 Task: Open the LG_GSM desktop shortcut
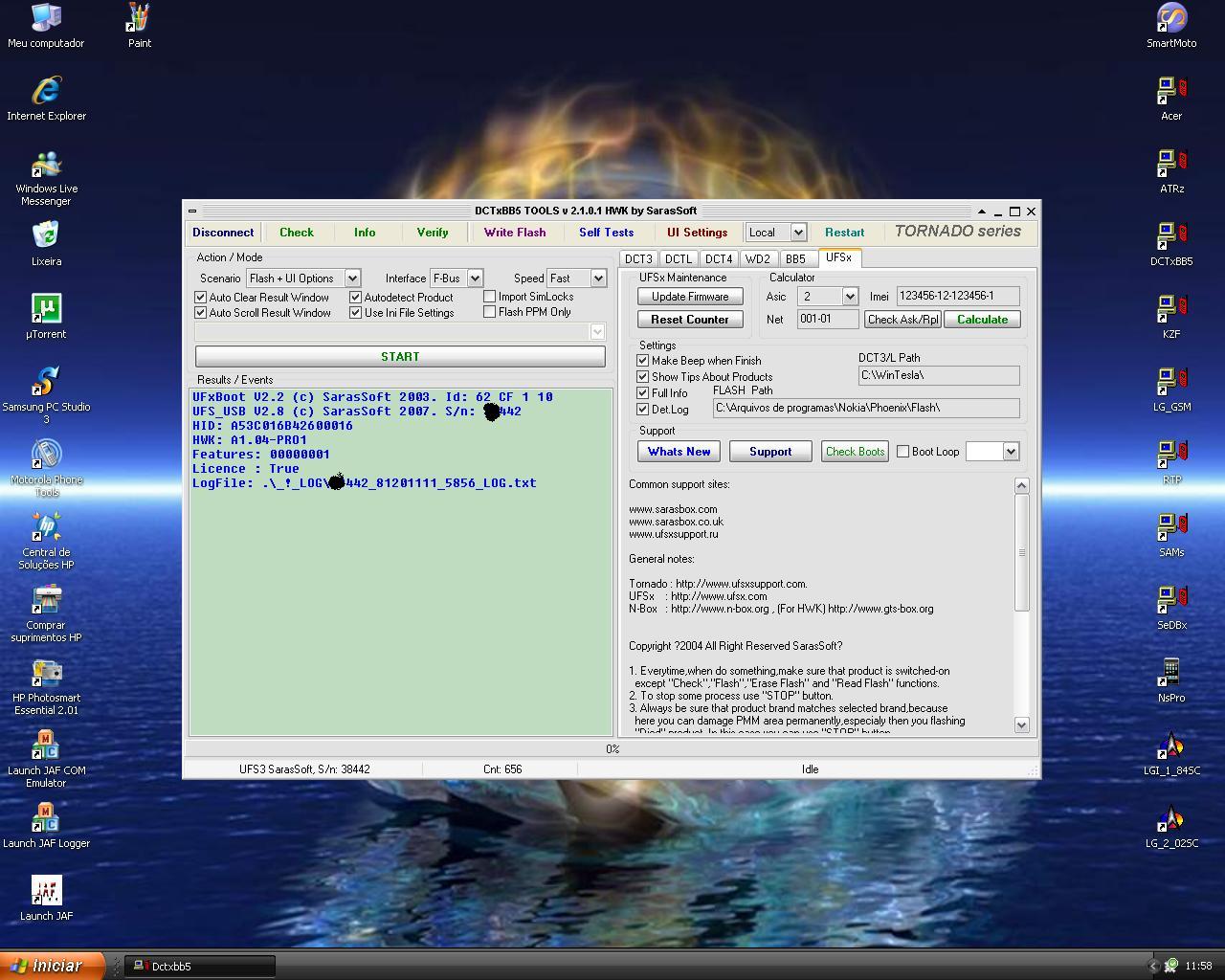click(1171, 390)
